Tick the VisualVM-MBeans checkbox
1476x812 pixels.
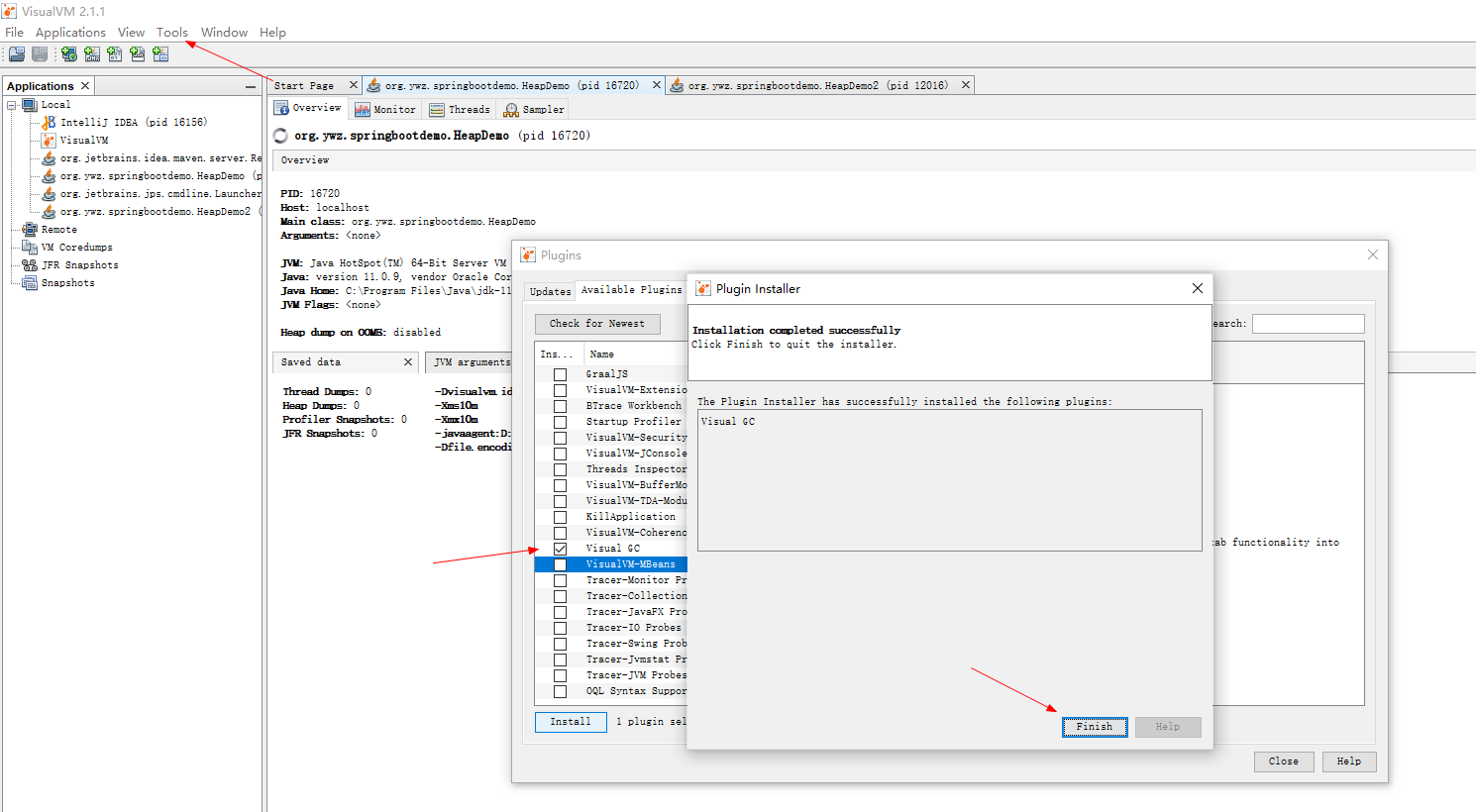pyautogui.click(x=560, y=564)
